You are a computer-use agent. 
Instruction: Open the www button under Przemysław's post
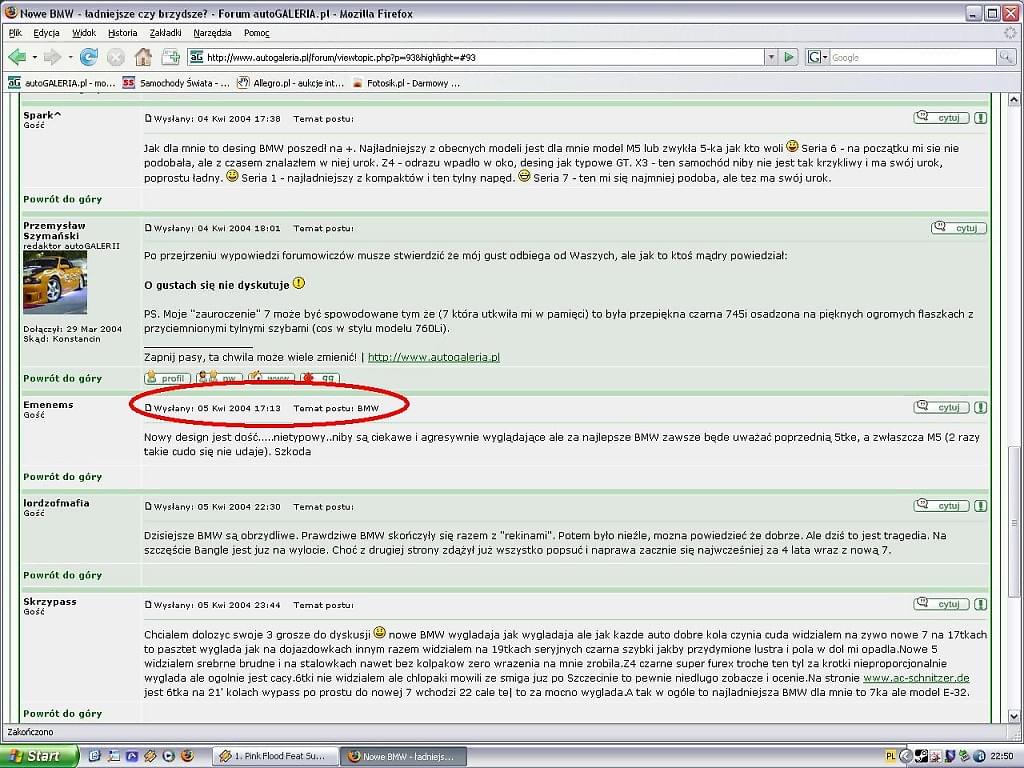click(x=271, y=377)
